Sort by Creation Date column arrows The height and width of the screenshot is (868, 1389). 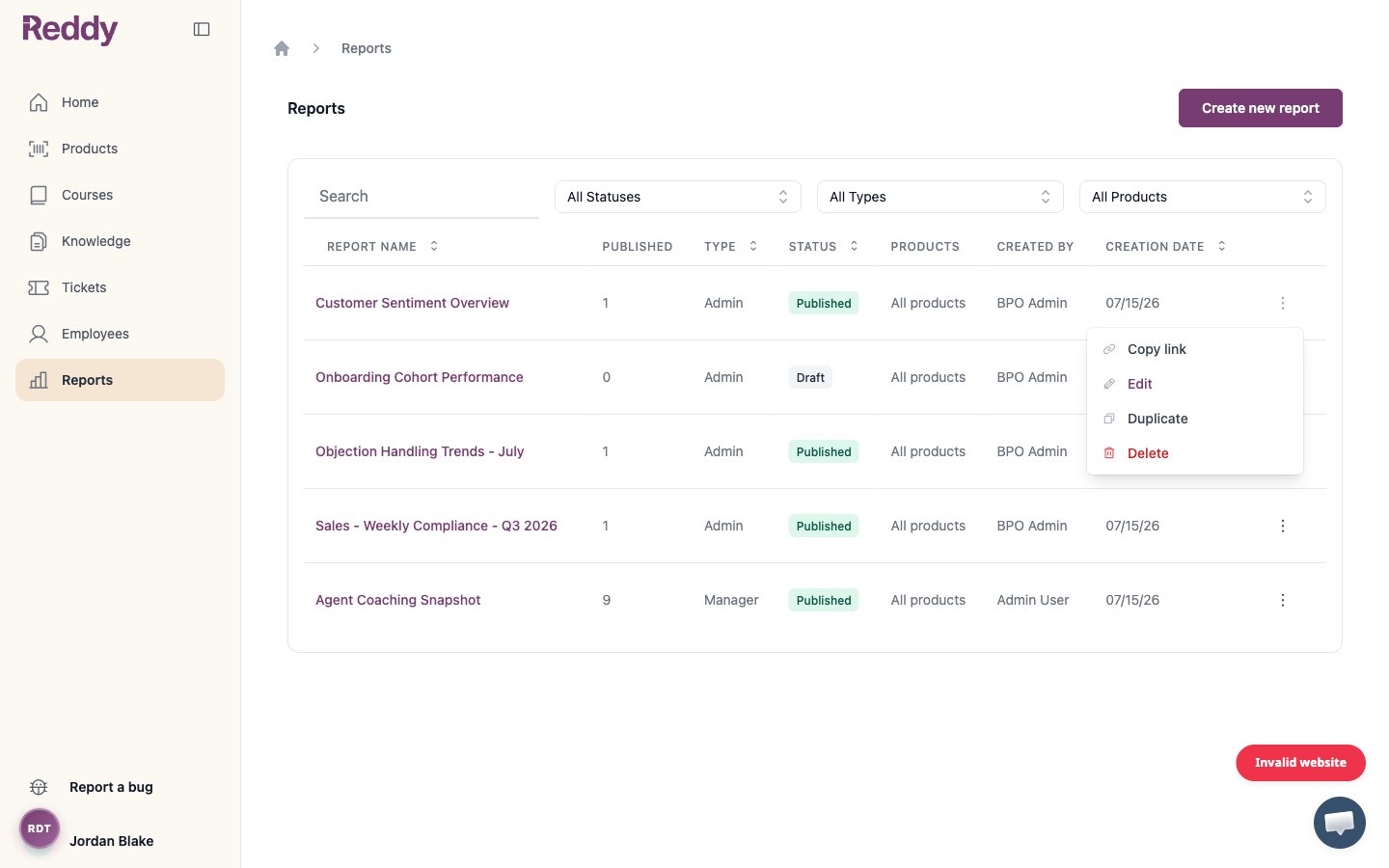(x=1222, y=246)
